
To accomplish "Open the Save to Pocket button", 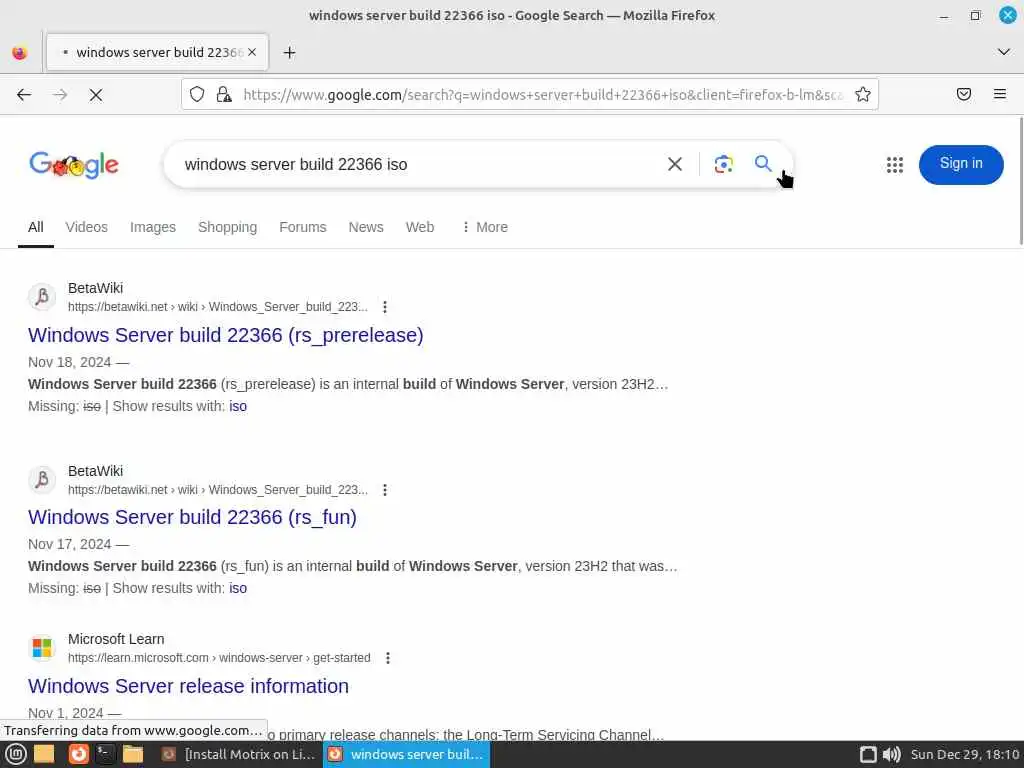I will pos(963,95).
